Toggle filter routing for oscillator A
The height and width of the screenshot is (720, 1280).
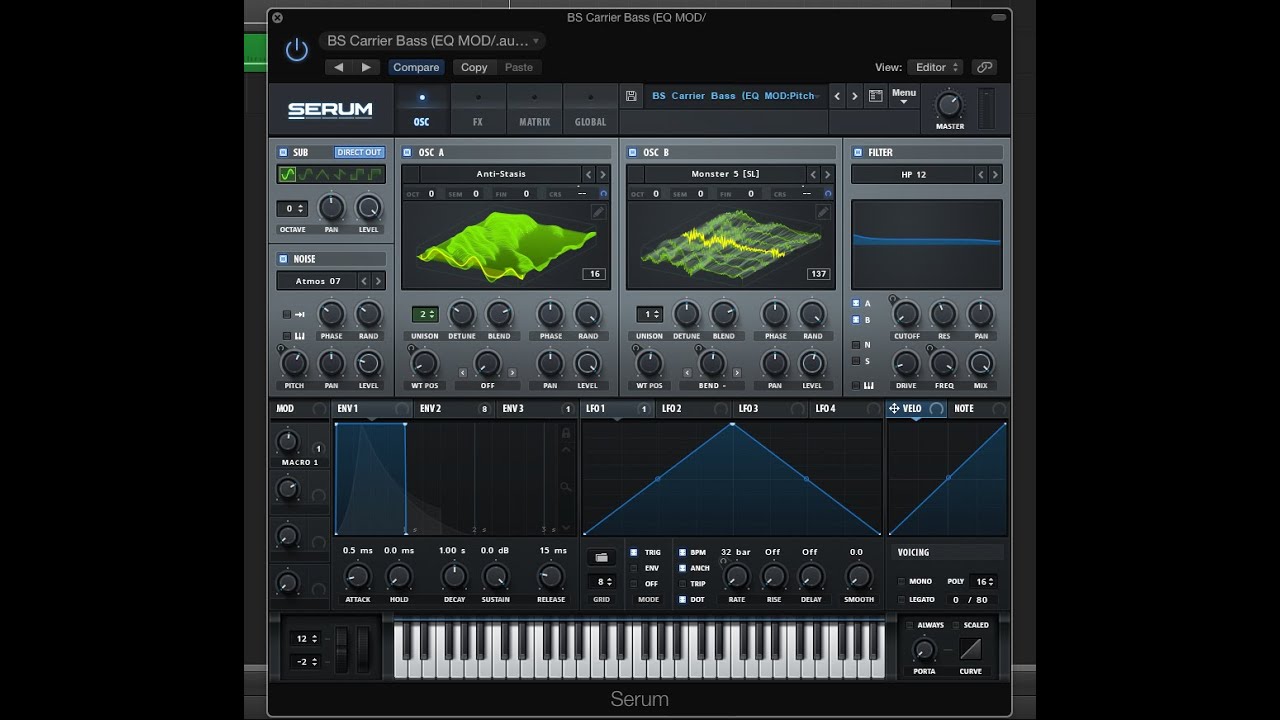(x=856, y=302)
